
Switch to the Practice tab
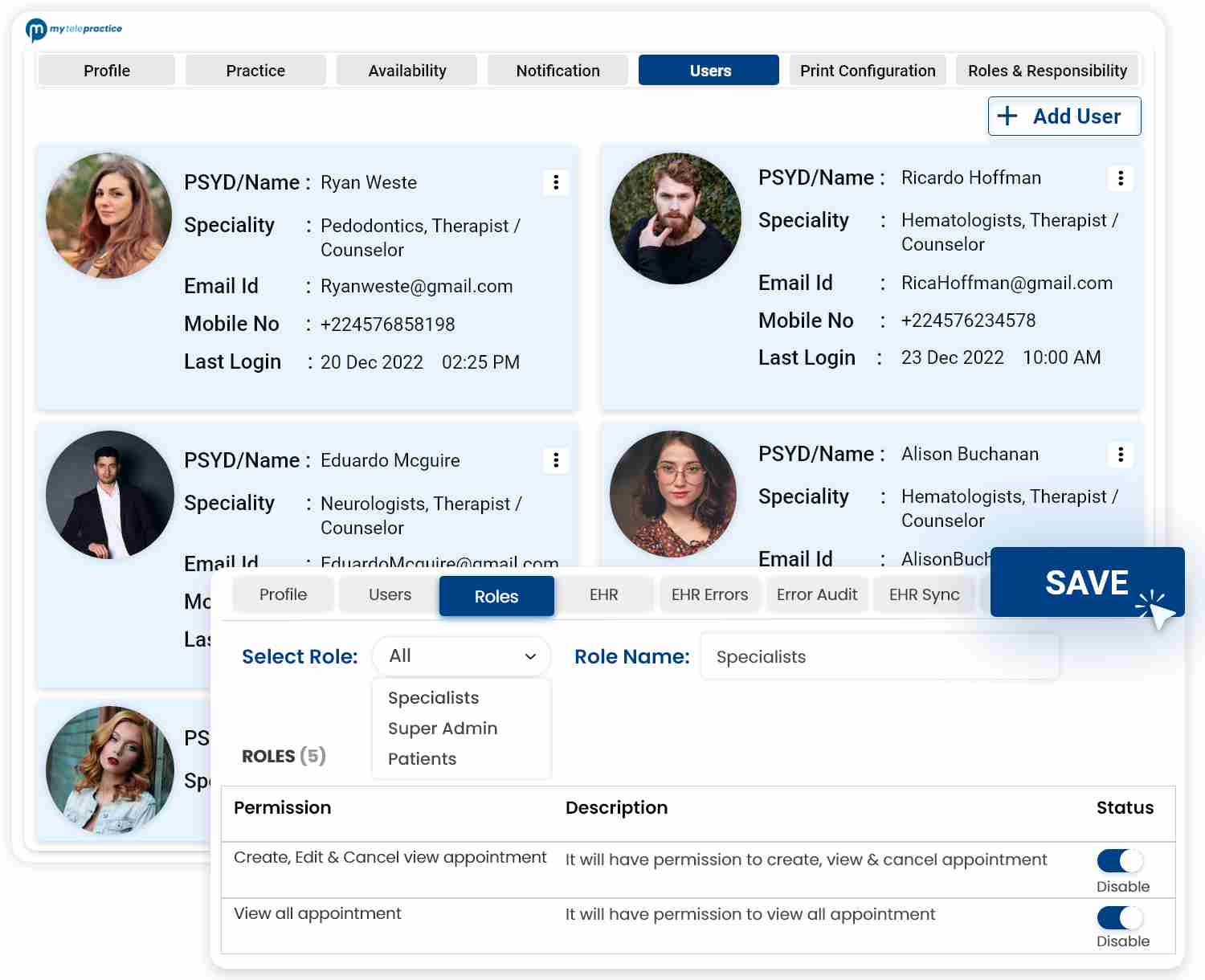coord(255,70)
